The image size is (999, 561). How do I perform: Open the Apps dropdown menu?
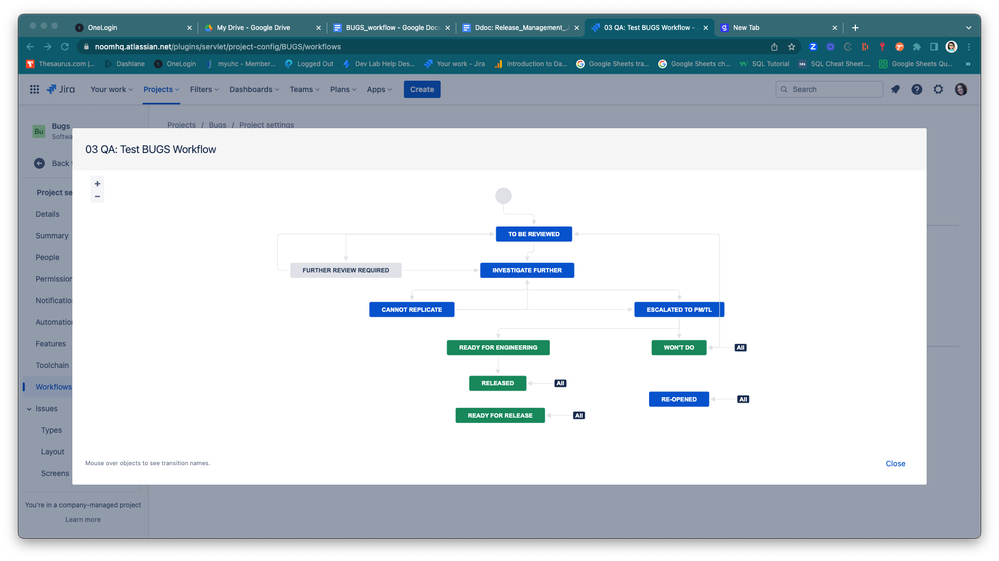(379, 90)
